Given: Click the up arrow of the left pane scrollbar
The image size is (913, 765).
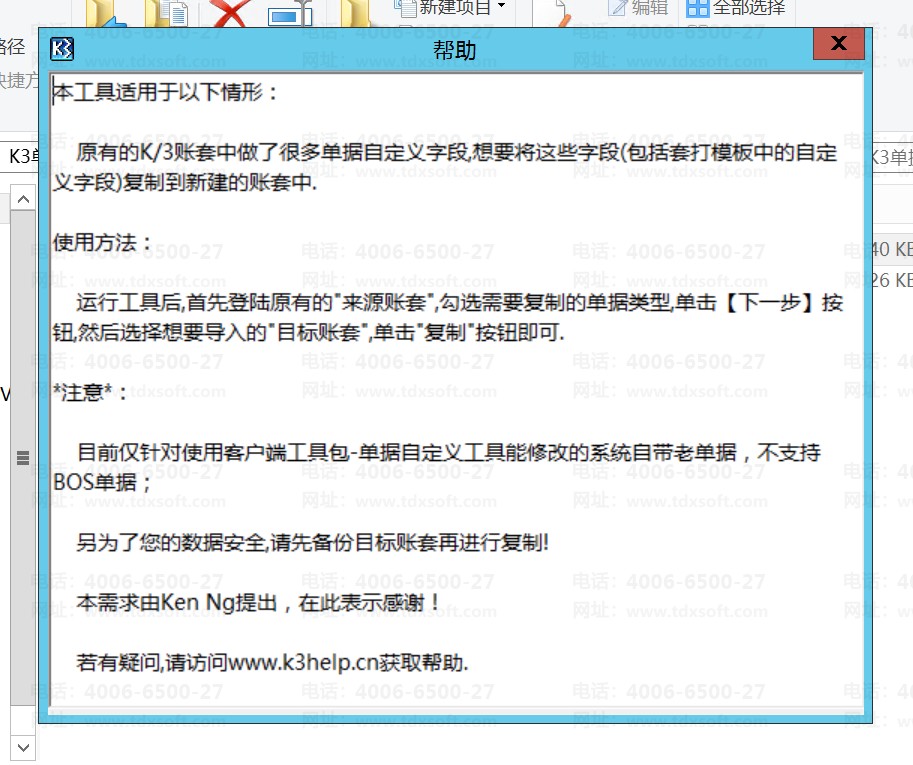Looking at the screenshot, I should tap(23, 199).
